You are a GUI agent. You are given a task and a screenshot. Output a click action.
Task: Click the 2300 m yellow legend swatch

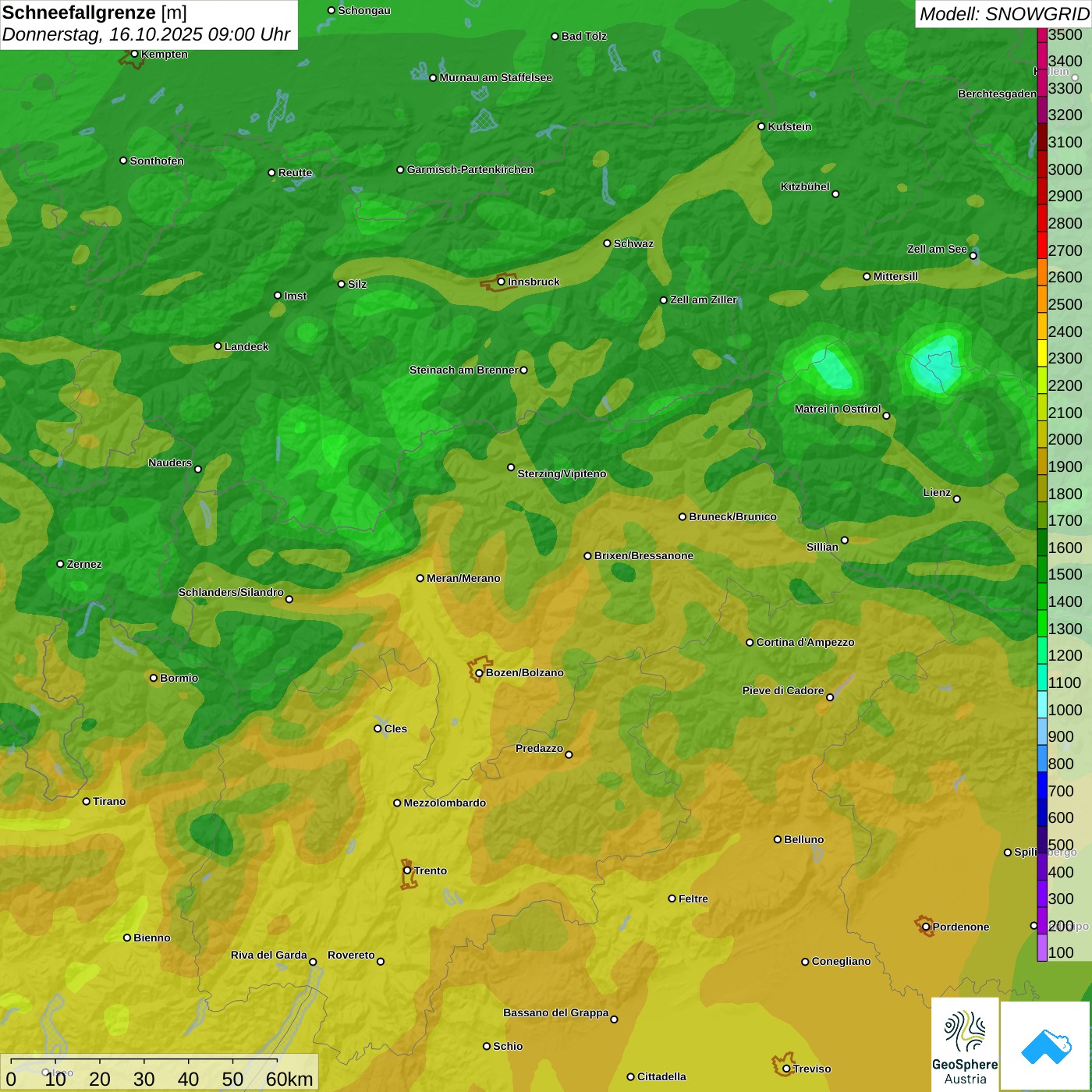click(x=1042, y=353)
